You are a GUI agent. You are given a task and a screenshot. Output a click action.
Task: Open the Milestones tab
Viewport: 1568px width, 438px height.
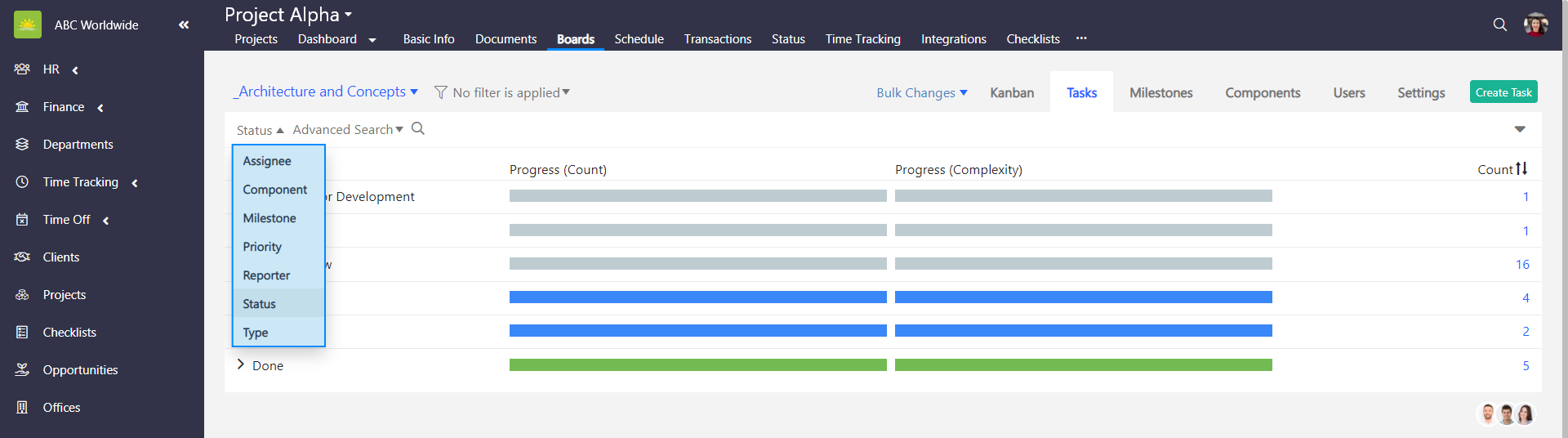point(1160,93)
